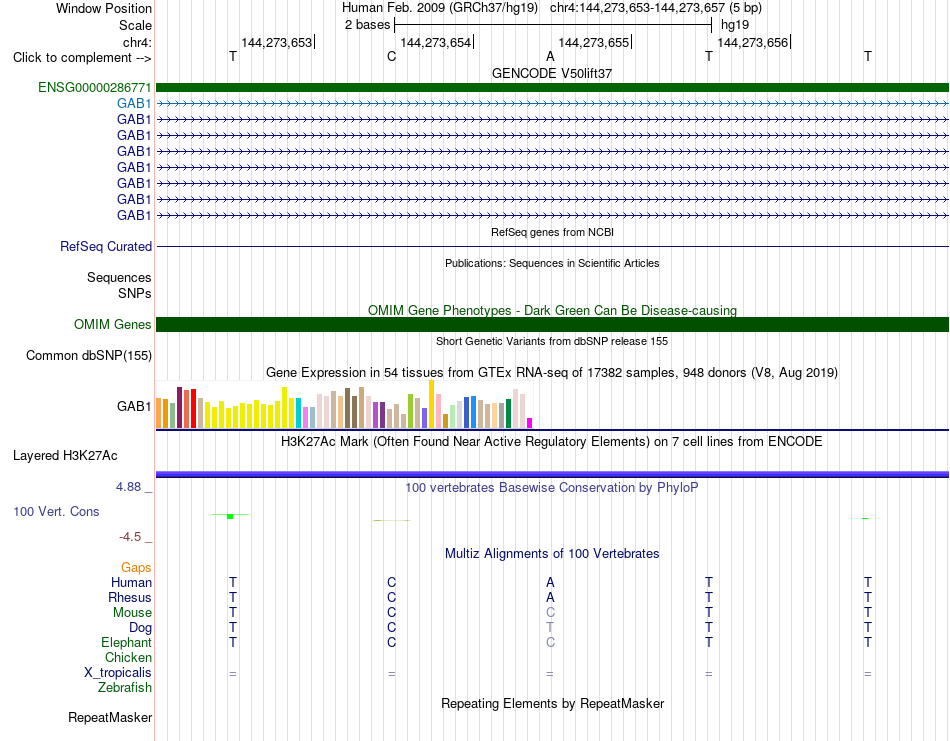Click the faded T in Dog row
950x741 pixels.
pos(550,628)
